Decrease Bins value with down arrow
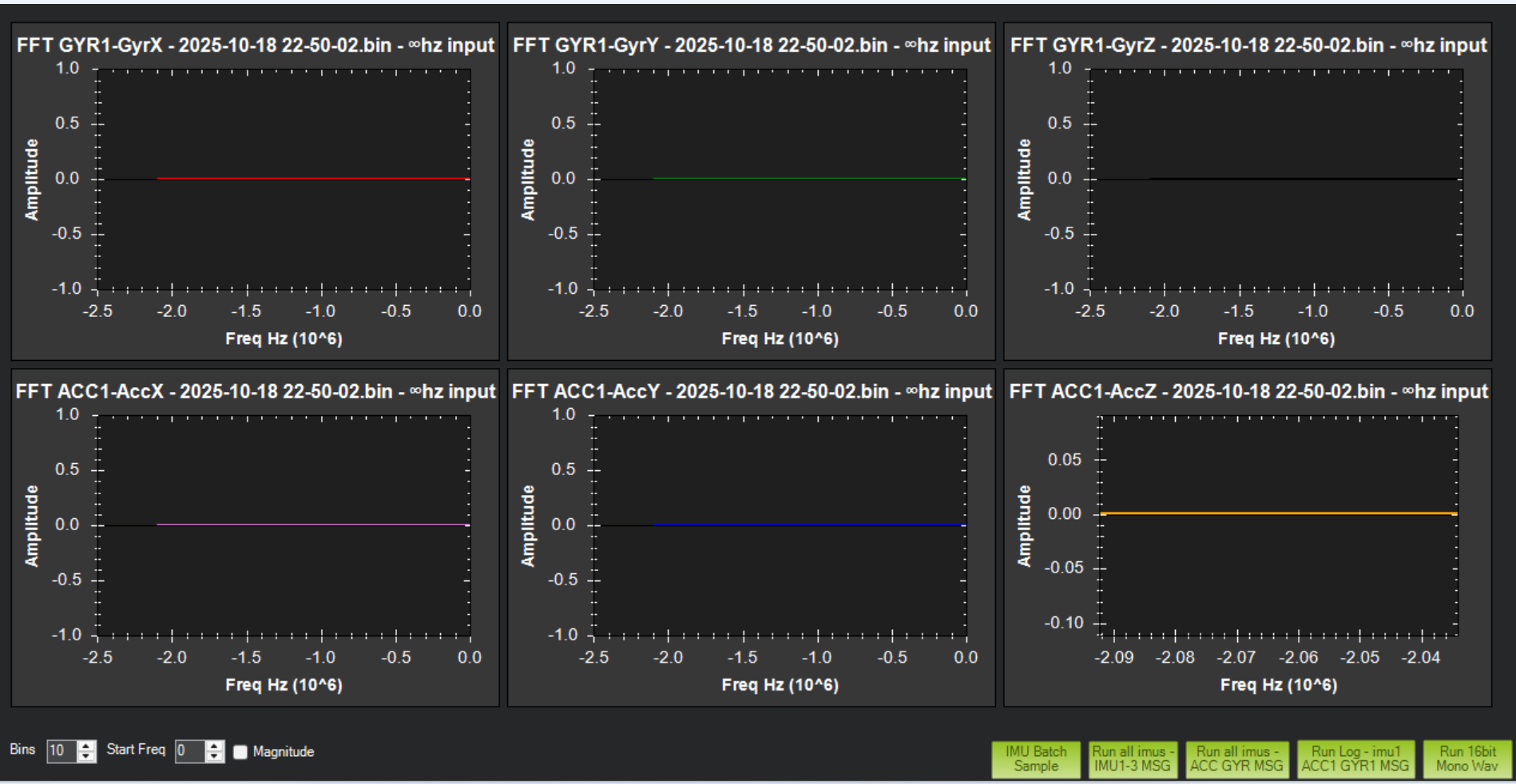Screen dimensions: 1516x784 click(87, 757)
